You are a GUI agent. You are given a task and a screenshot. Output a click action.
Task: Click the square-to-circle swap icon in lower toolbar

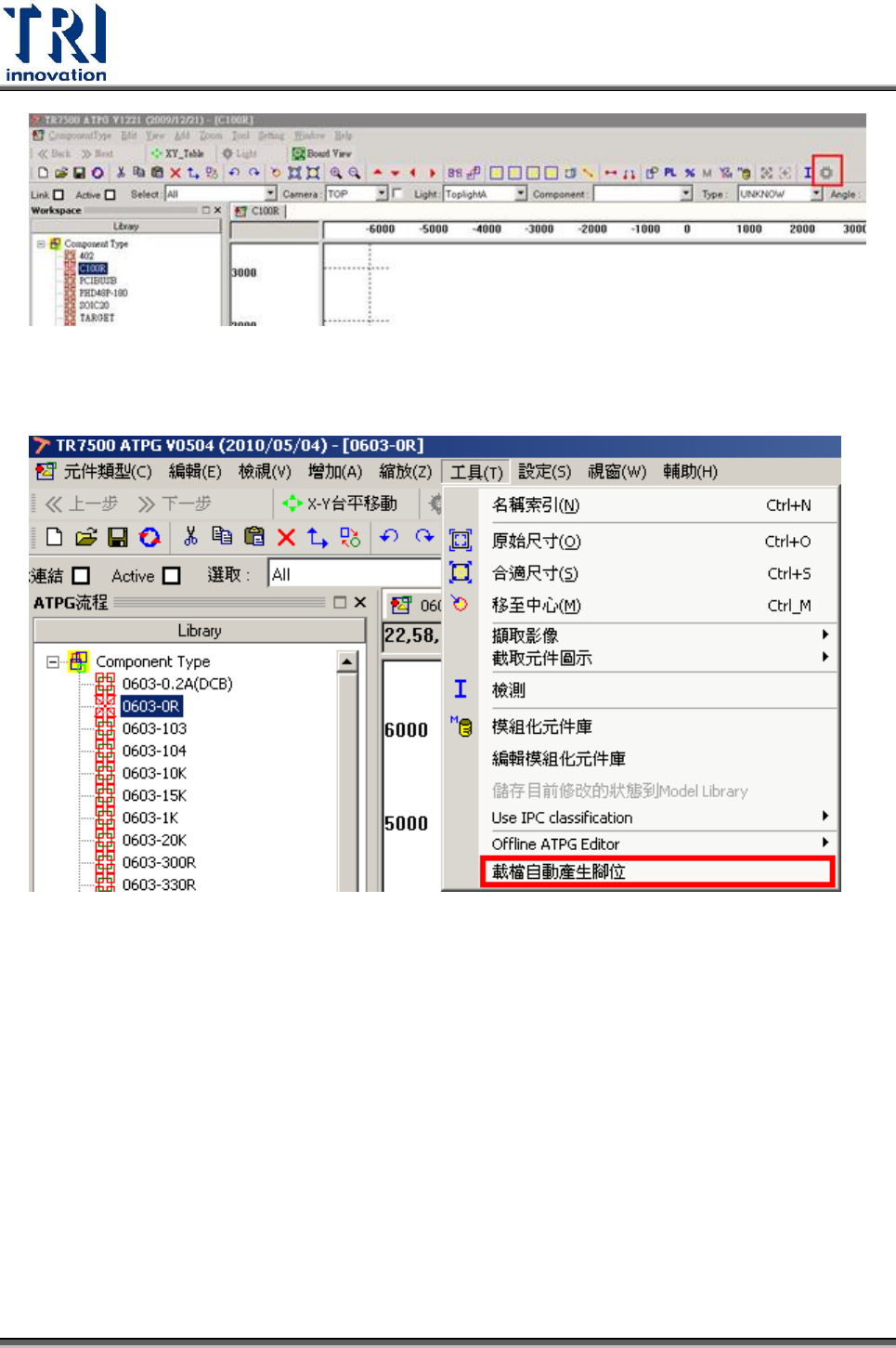(350, 537)
